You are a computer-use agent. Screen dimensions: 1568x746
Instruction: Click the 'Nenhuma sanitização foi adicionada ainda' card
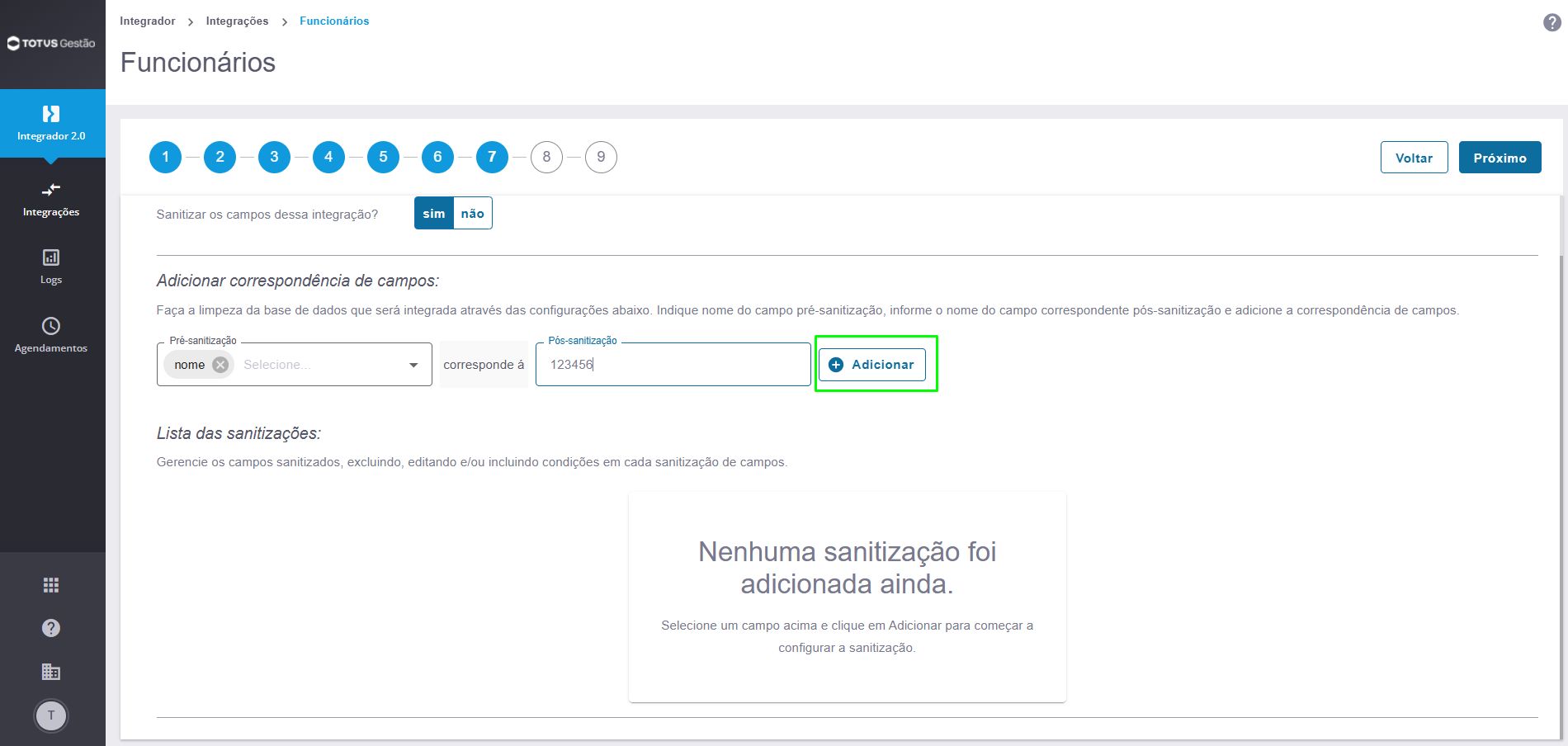[x=848, y=597]
